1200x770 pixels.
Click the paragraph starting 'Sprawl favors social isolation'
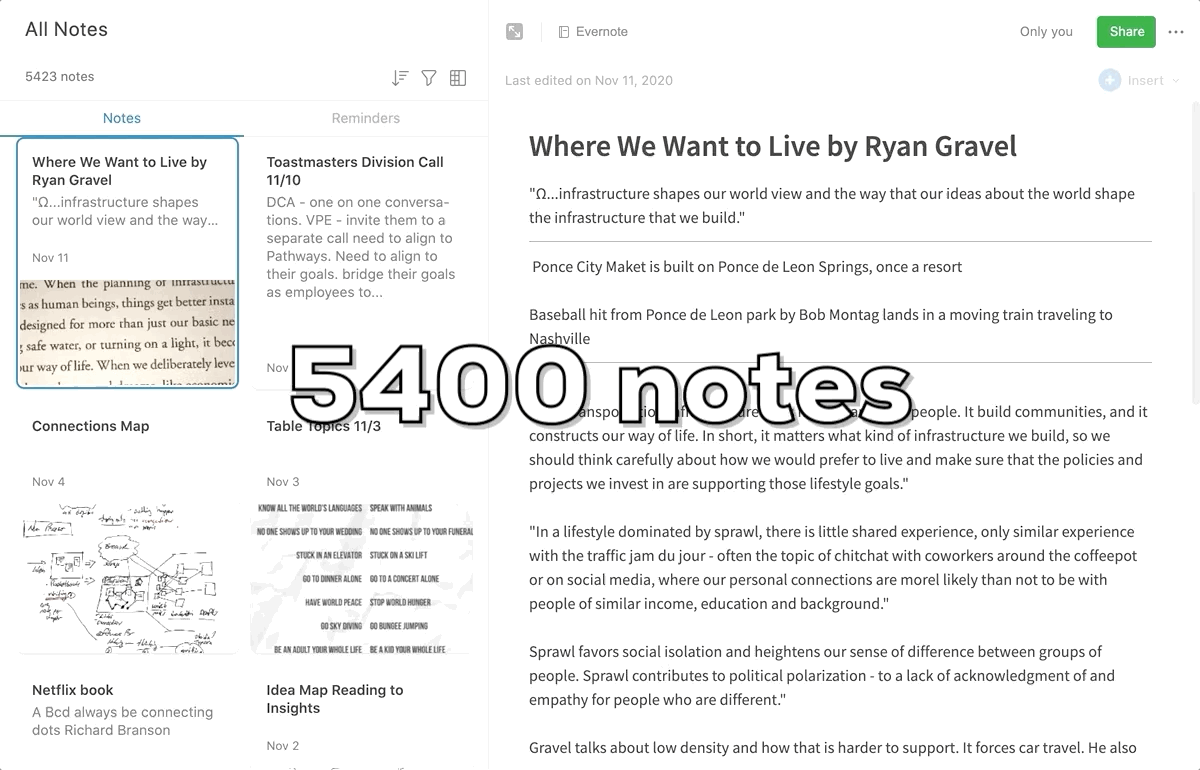(822, 676)
